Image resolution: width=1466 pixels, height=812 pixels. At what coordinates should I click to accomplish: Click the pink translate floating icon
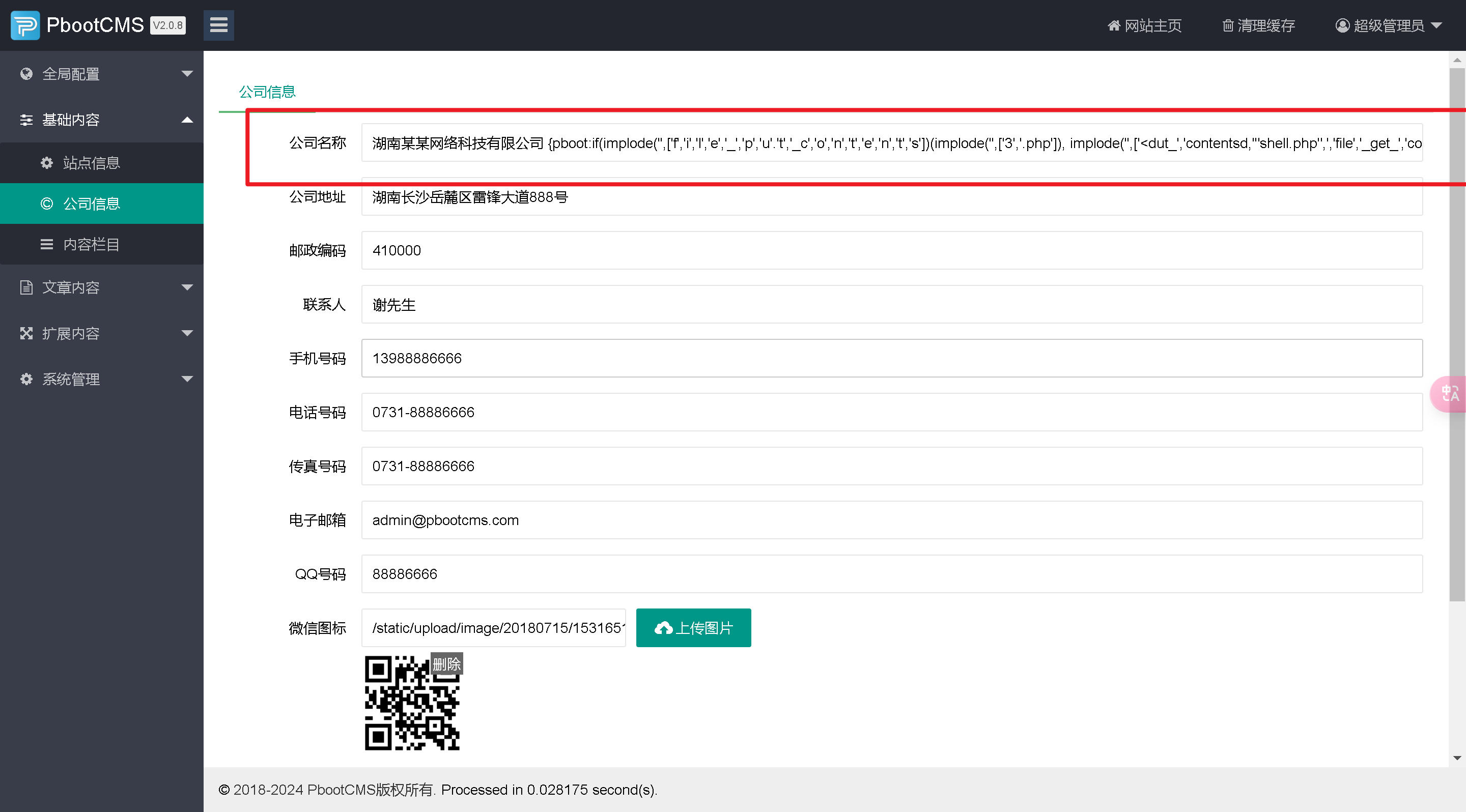click(x=1449, y=393)
